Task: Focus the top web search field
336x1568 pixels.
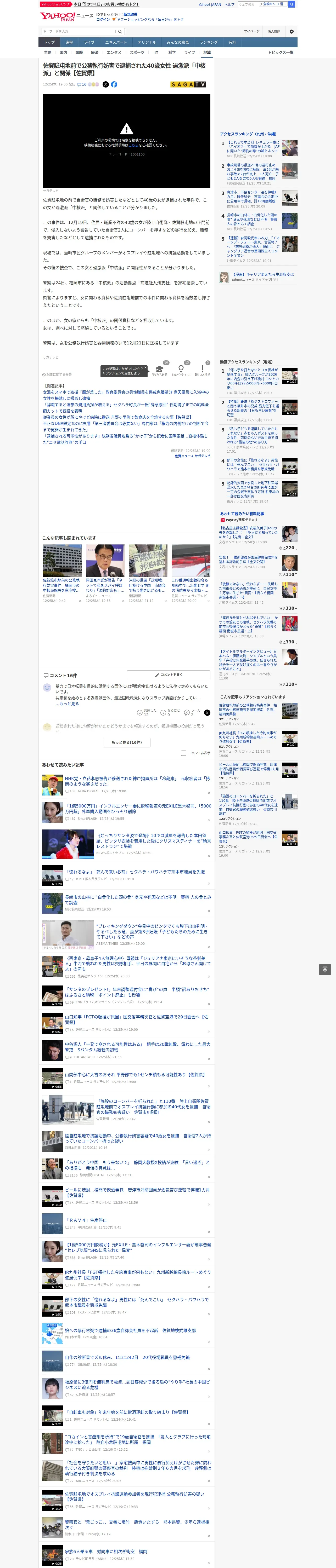Action: pos(248,4)
